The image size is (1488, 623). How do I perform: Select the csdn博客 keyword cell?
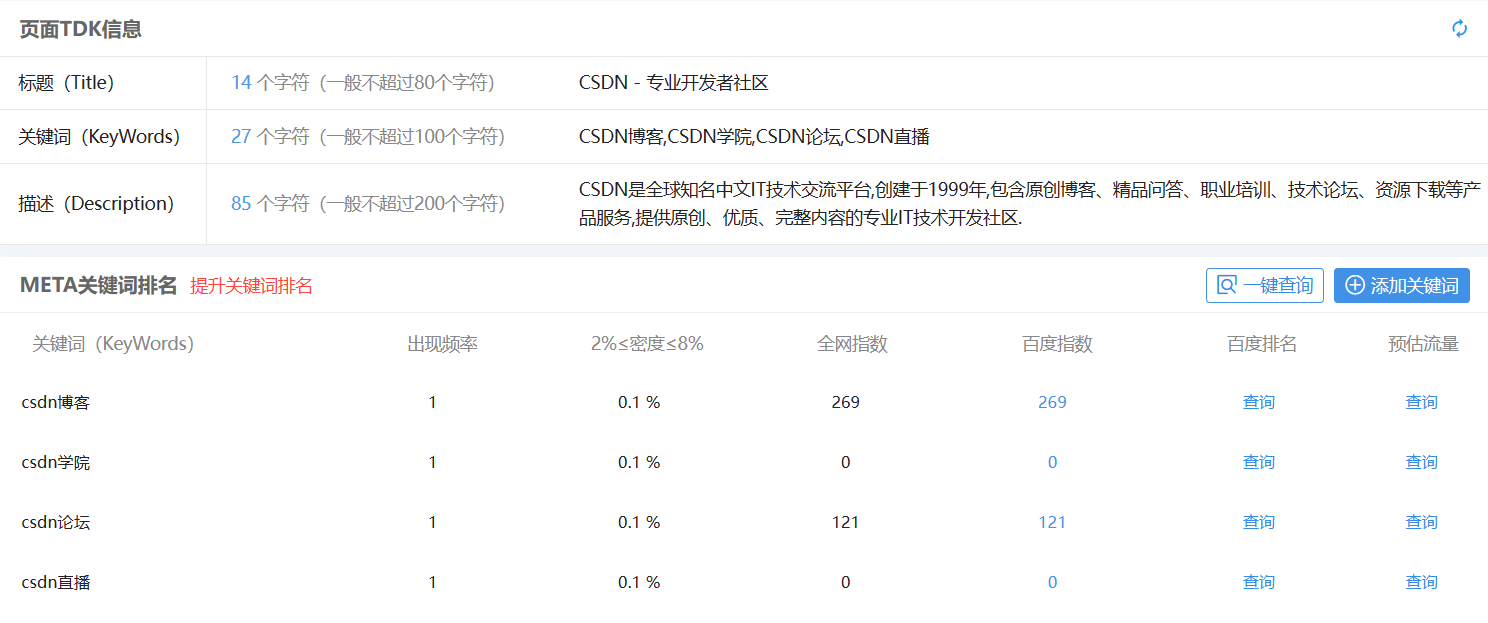click(56, 402)
